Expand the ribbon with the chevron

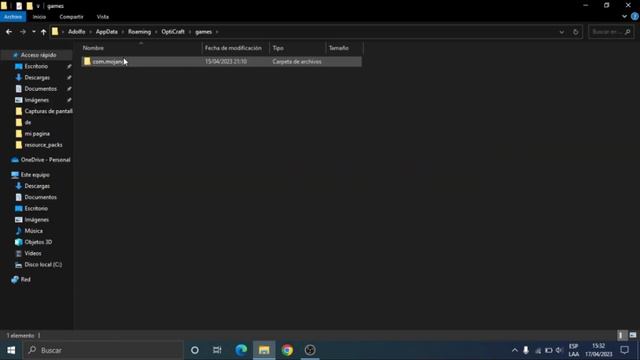[624, 17]
